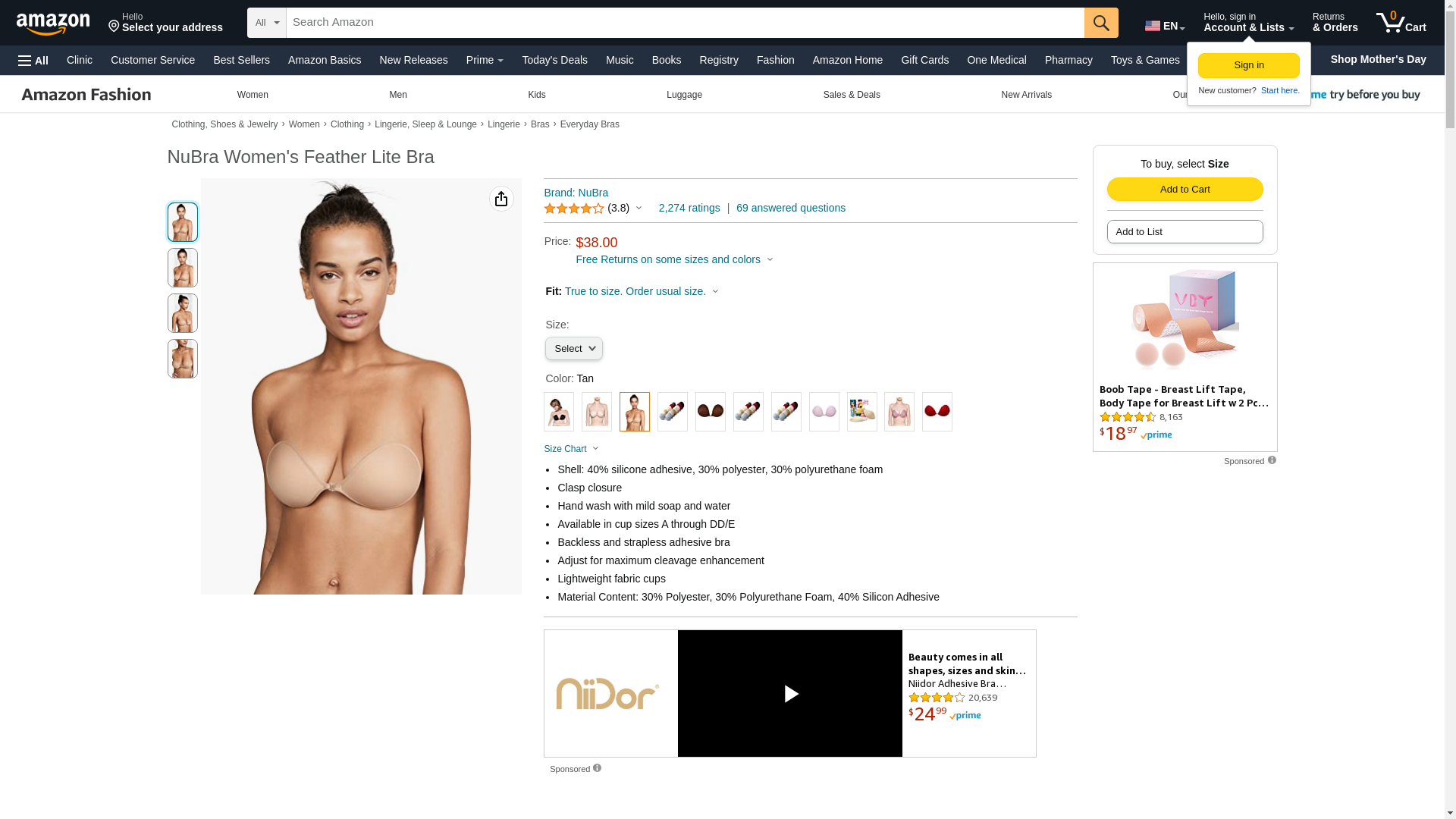The image size is (1456, 819).
Task: Open the Size Select dropdown
Action: 574,349
